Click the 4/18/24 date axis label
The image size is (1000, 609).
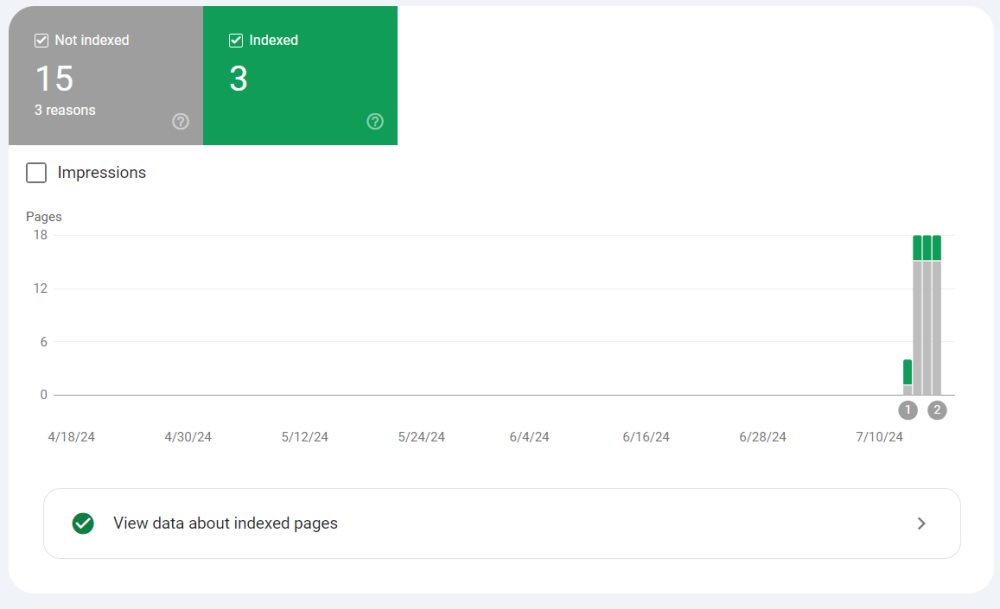(x=72, y=437)
